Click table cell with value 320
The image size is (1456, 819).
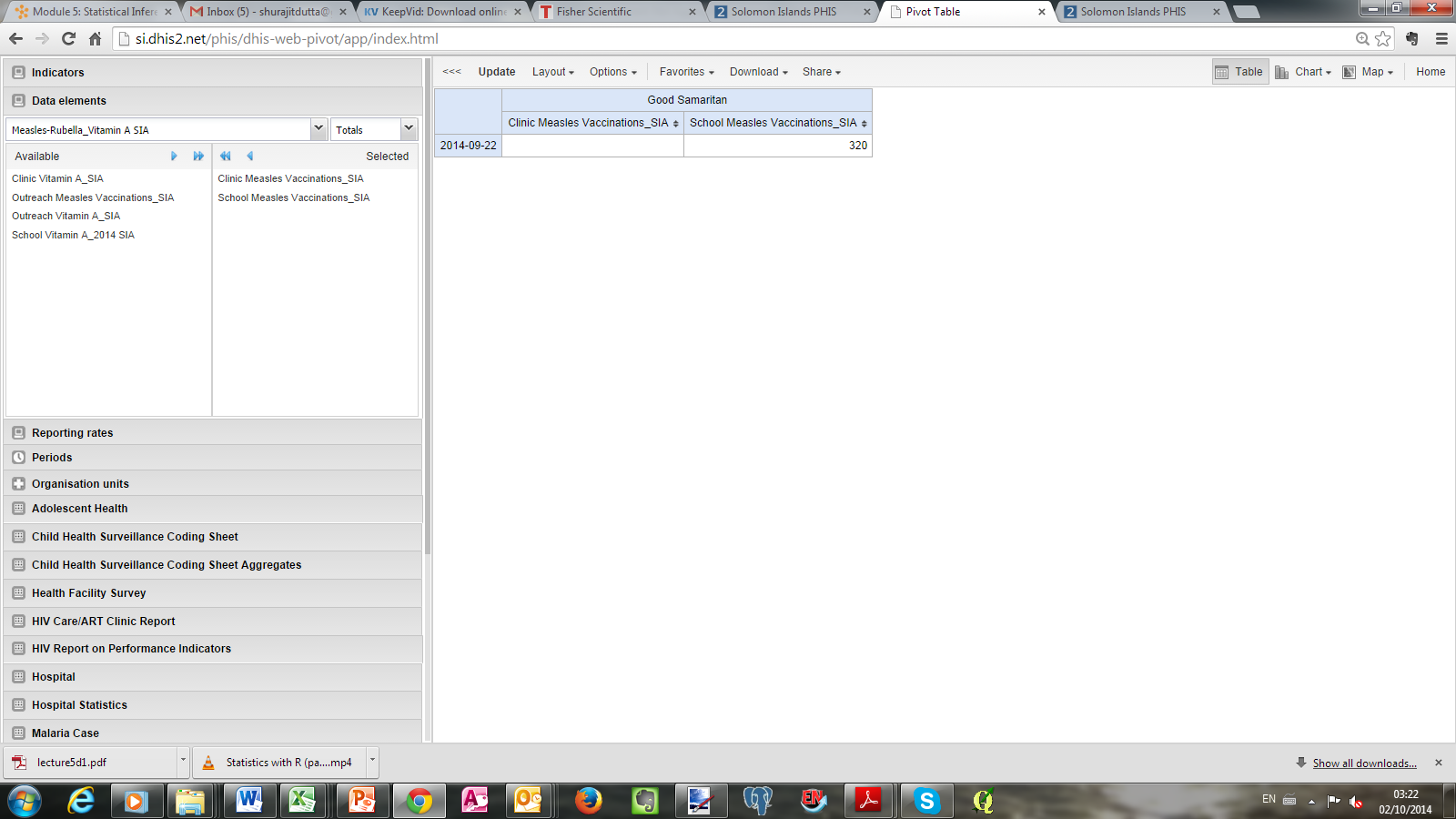tap(778, 146)
